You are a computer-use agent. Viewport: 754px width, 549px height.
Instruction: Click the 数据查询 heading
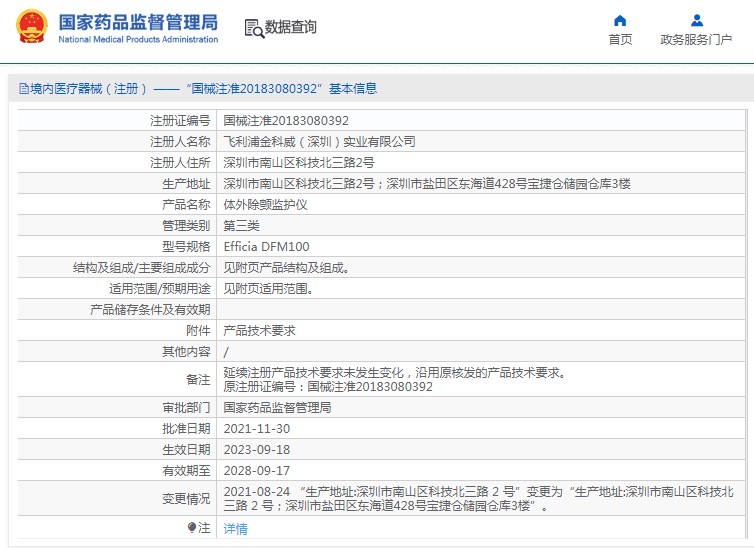(290, 27)
